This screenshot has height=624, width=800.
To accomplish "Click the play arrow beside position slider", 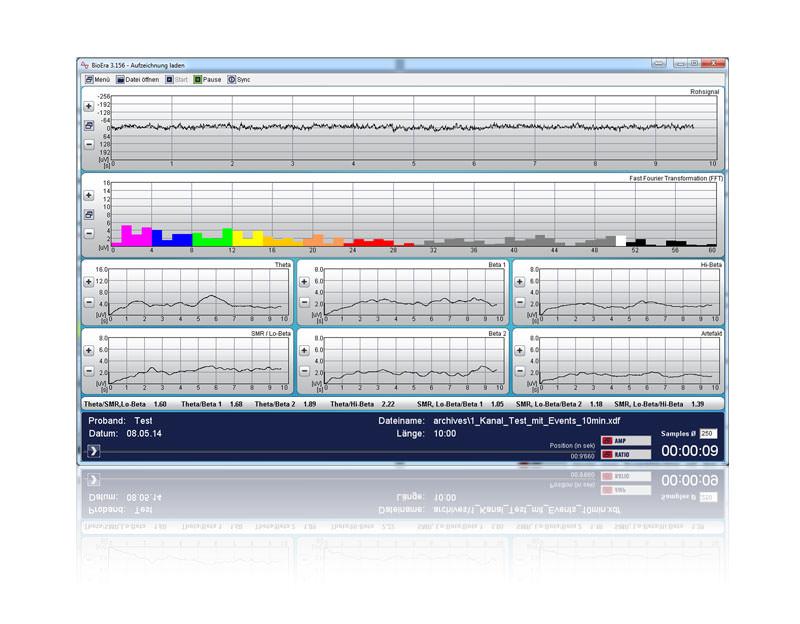I will click(x=93, y=451).
